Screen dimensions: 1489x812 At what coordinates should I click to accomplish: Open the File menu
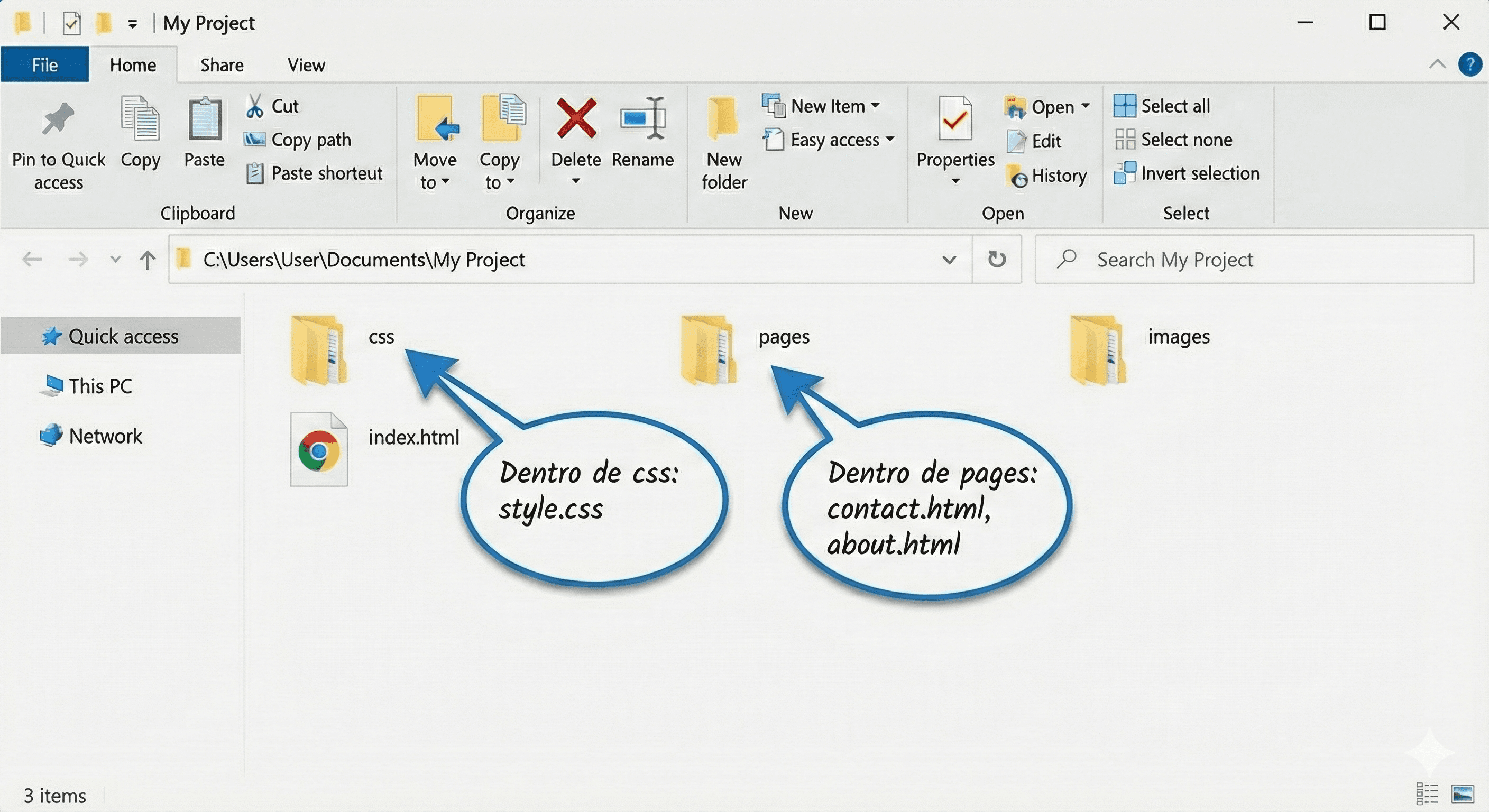click(44, 64)
